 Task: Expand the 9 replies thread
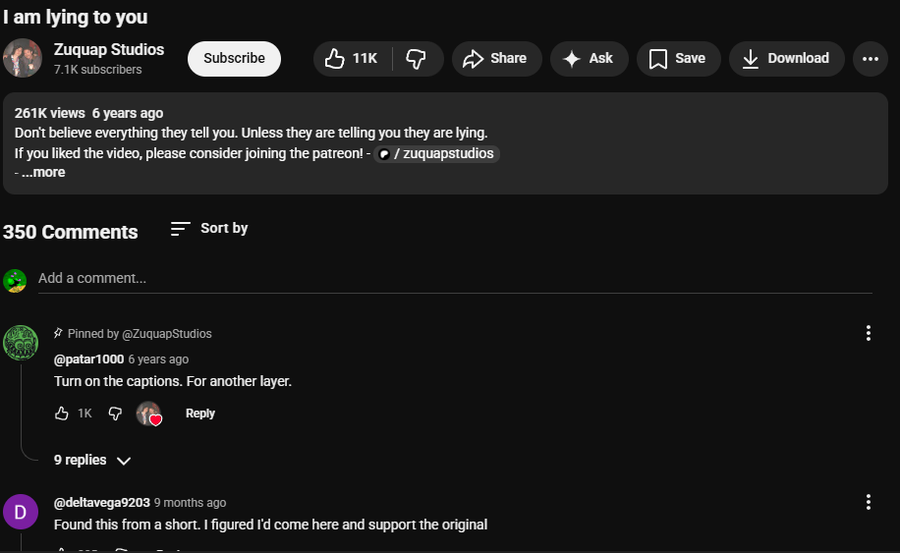pyautogui.click(x=92, y=460)
